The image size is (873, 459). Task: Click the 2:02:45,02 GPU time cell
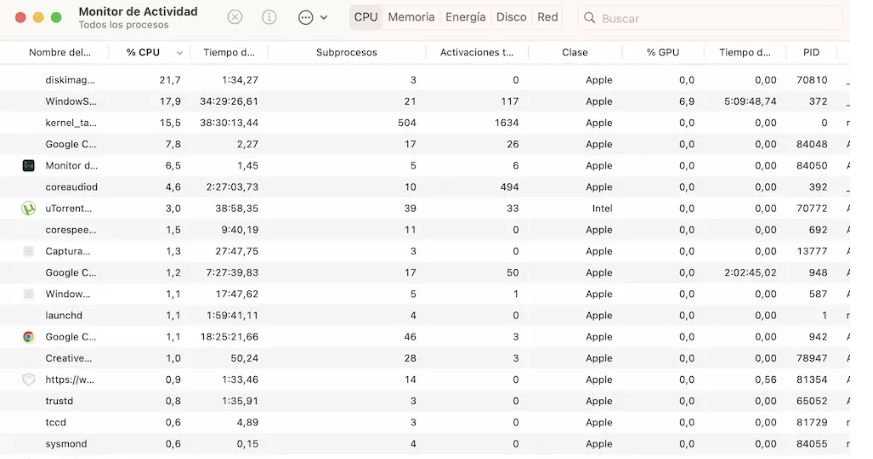pyautogui.click(x=750, y=272)
